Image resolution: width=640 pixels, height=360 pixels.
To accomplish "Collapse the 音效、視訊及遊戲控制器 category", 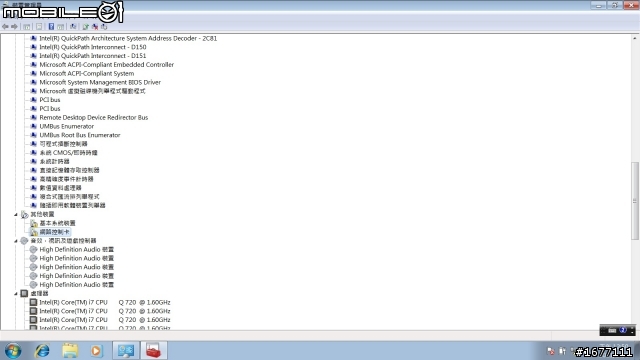I will (x=16, y=241).
